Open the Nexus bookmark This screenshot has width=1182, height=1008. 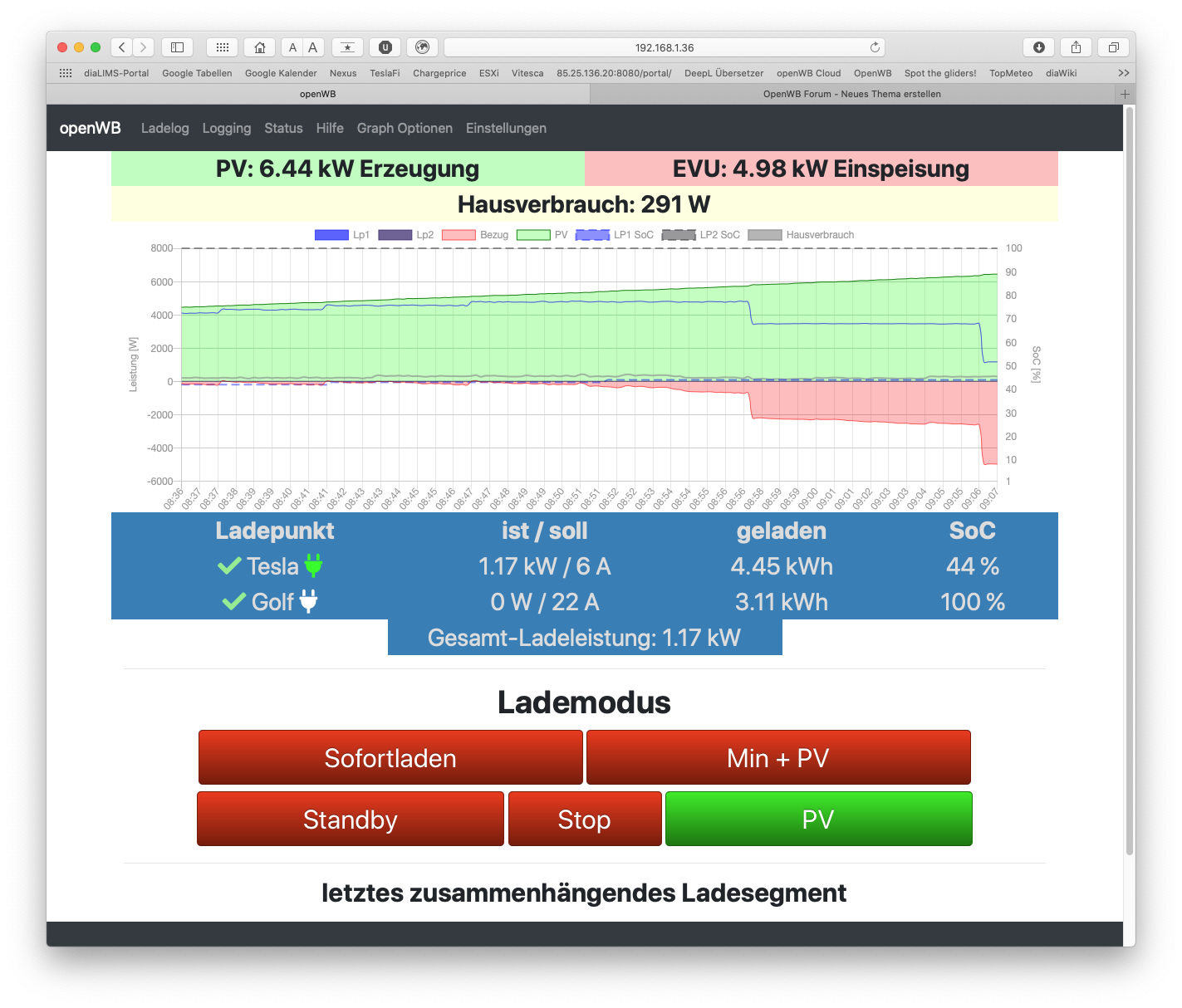tap(343, 73)
